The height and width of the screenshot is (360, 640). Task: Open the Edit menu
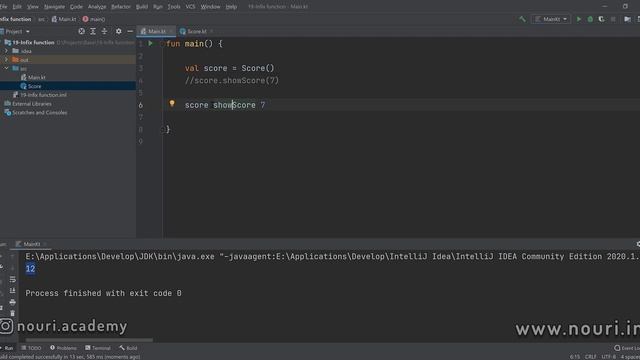[x=17, y=7]
